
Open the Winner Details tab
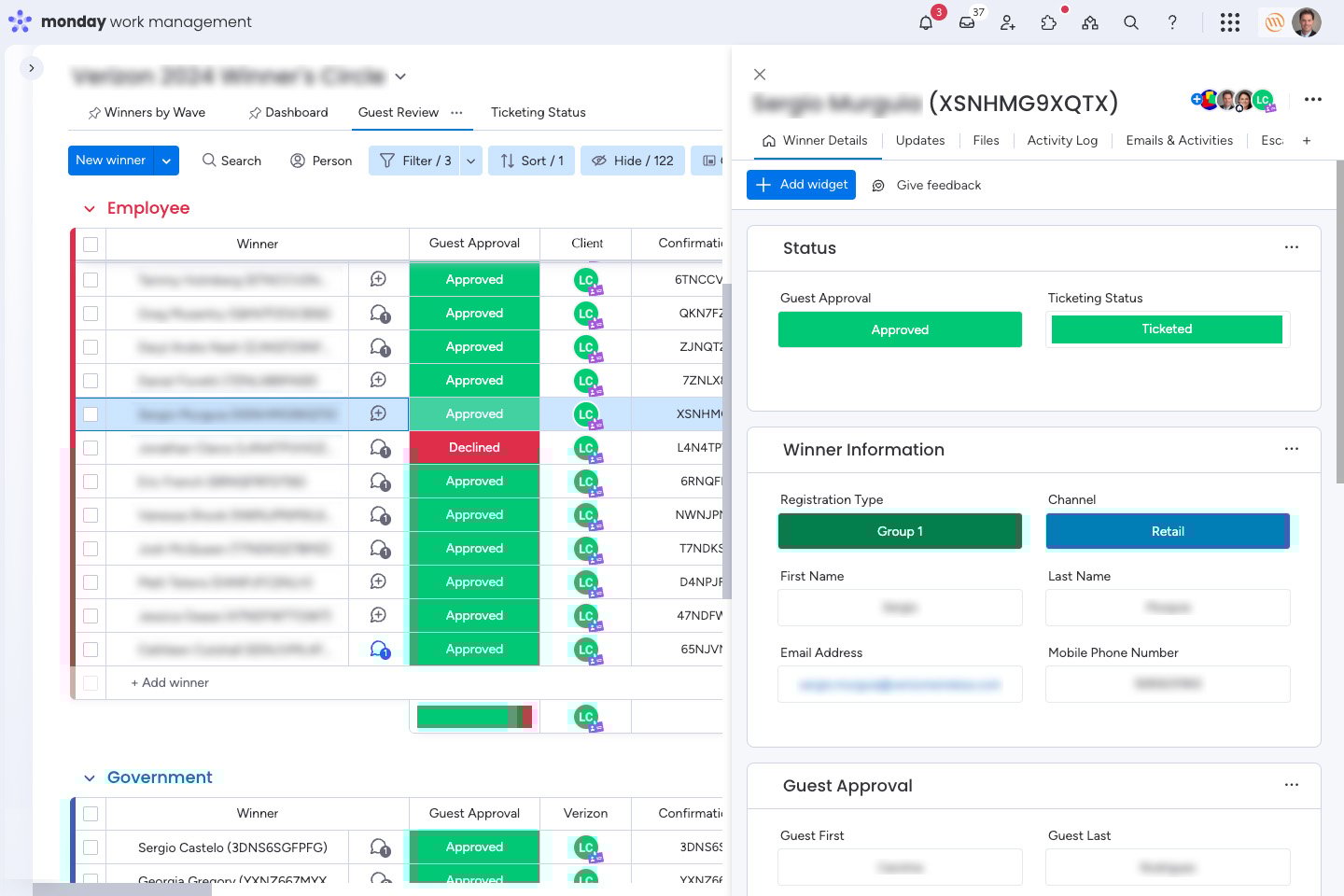coord(815,141)
